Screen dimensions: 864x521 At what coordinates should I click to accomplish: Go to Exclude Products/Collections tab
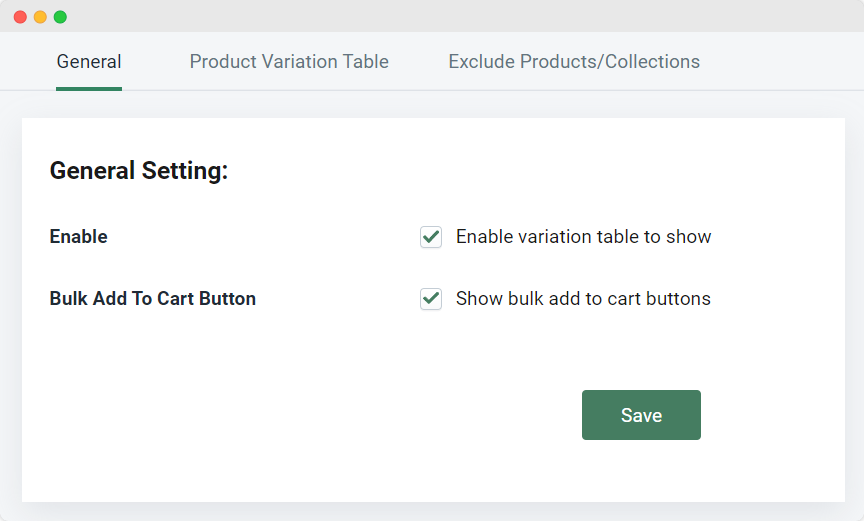[x=574, y=62]
